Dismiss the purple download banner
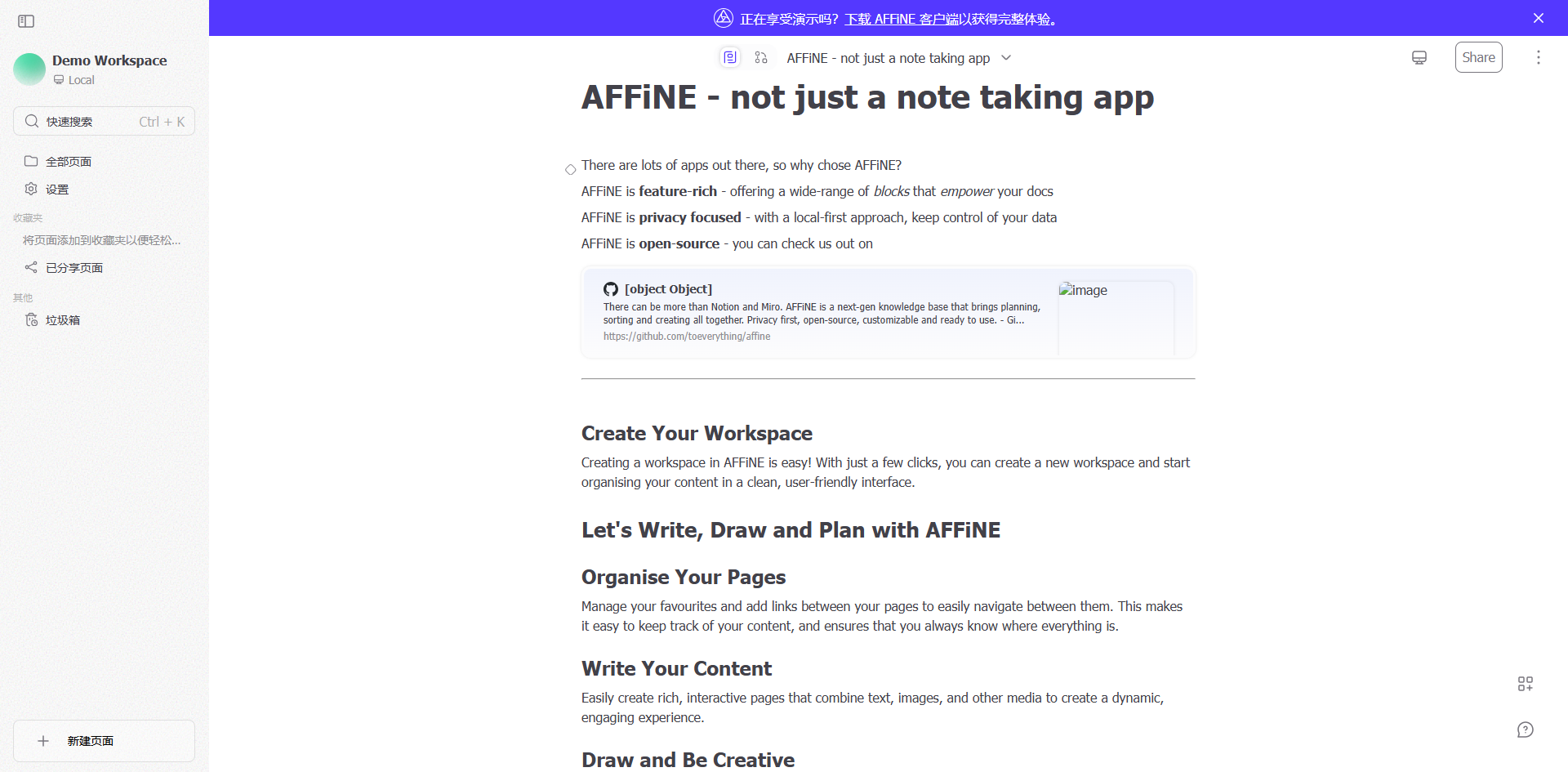 (1539, 18)
